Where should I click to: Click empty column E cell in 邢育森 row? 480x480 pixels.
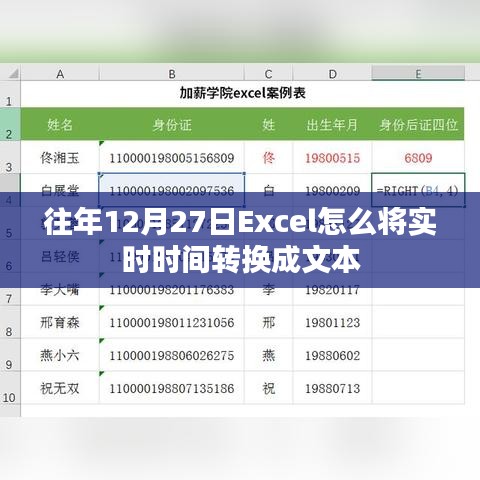418,322
